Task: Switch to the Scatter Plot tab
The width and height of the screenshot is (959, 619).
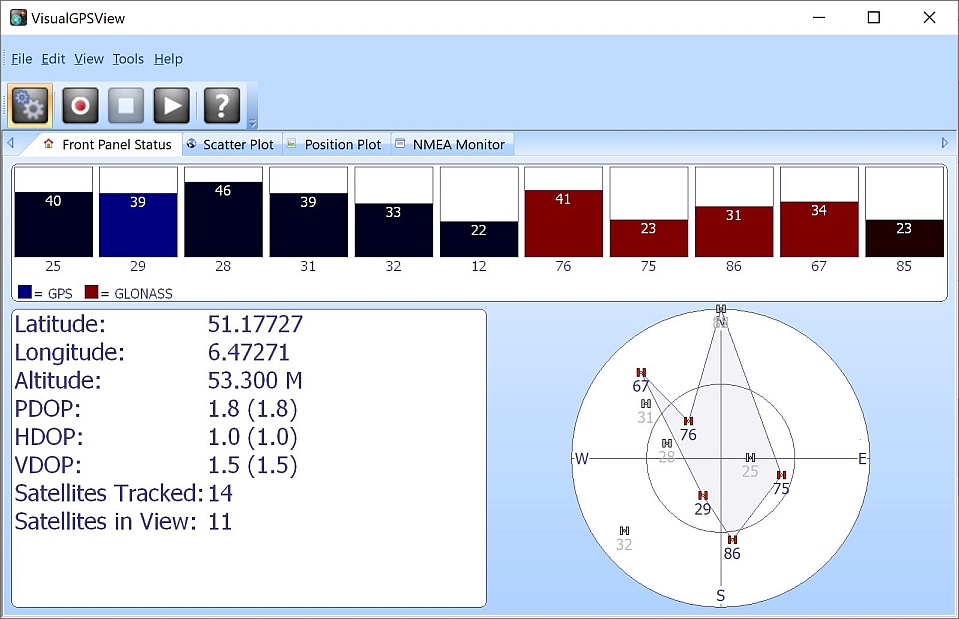Action: click(x=231, y=144)
